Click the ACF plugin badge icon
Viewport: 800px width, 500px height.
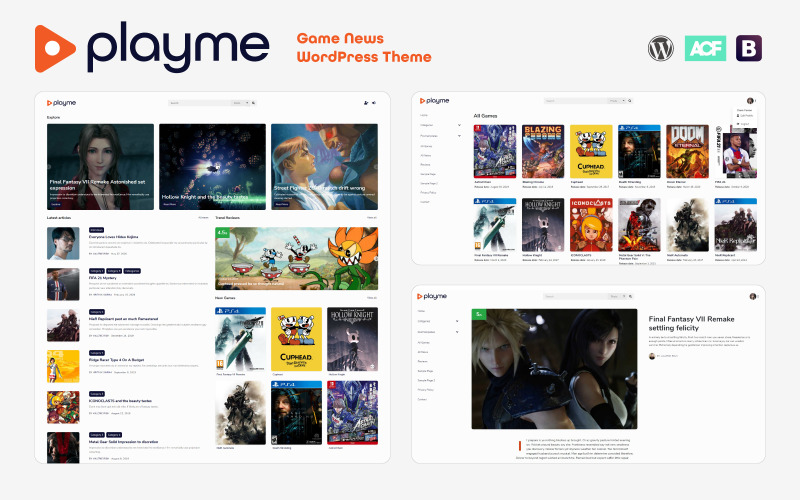coord(705,48)
